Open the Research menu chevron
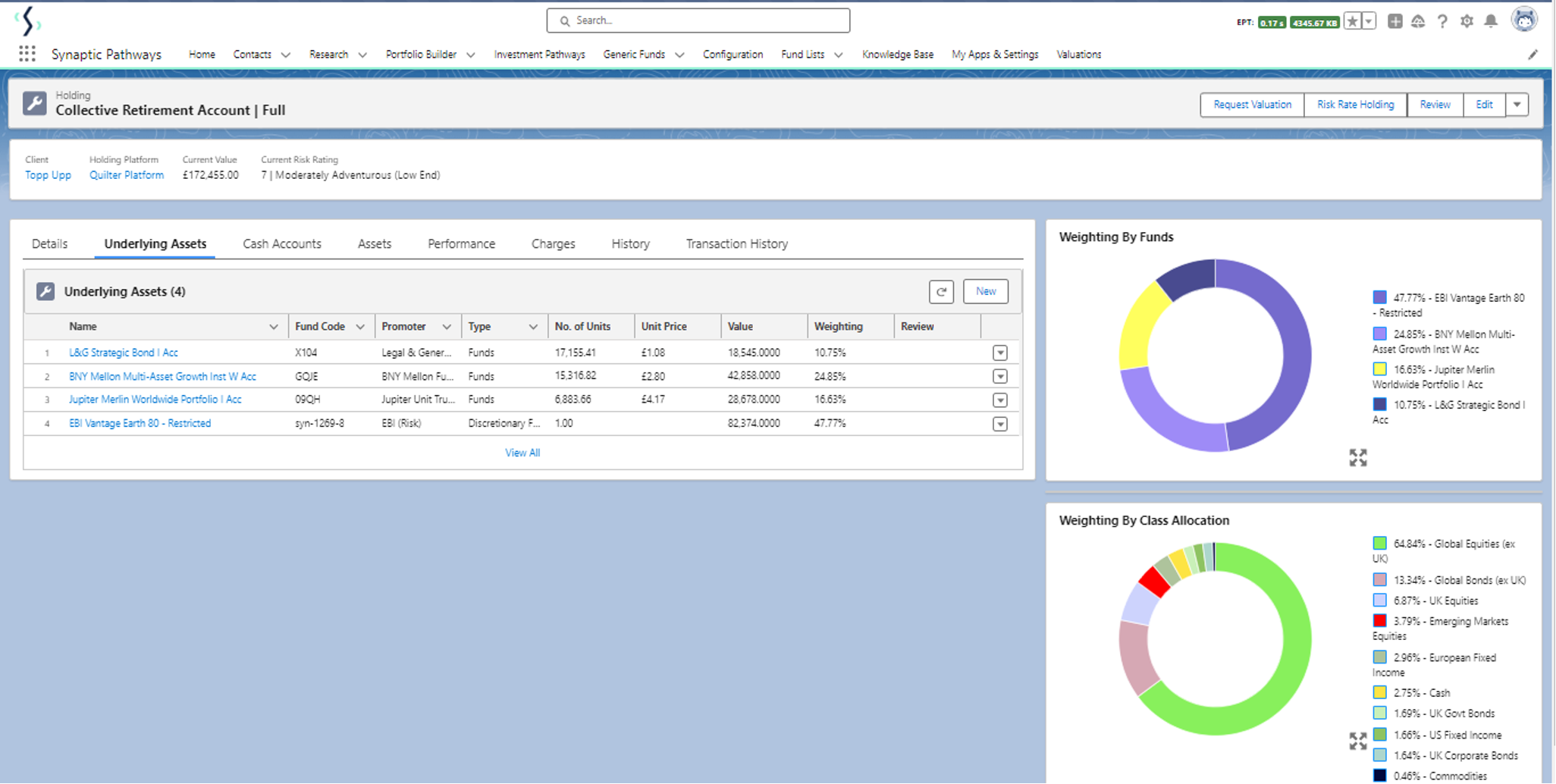 [362, 55]
